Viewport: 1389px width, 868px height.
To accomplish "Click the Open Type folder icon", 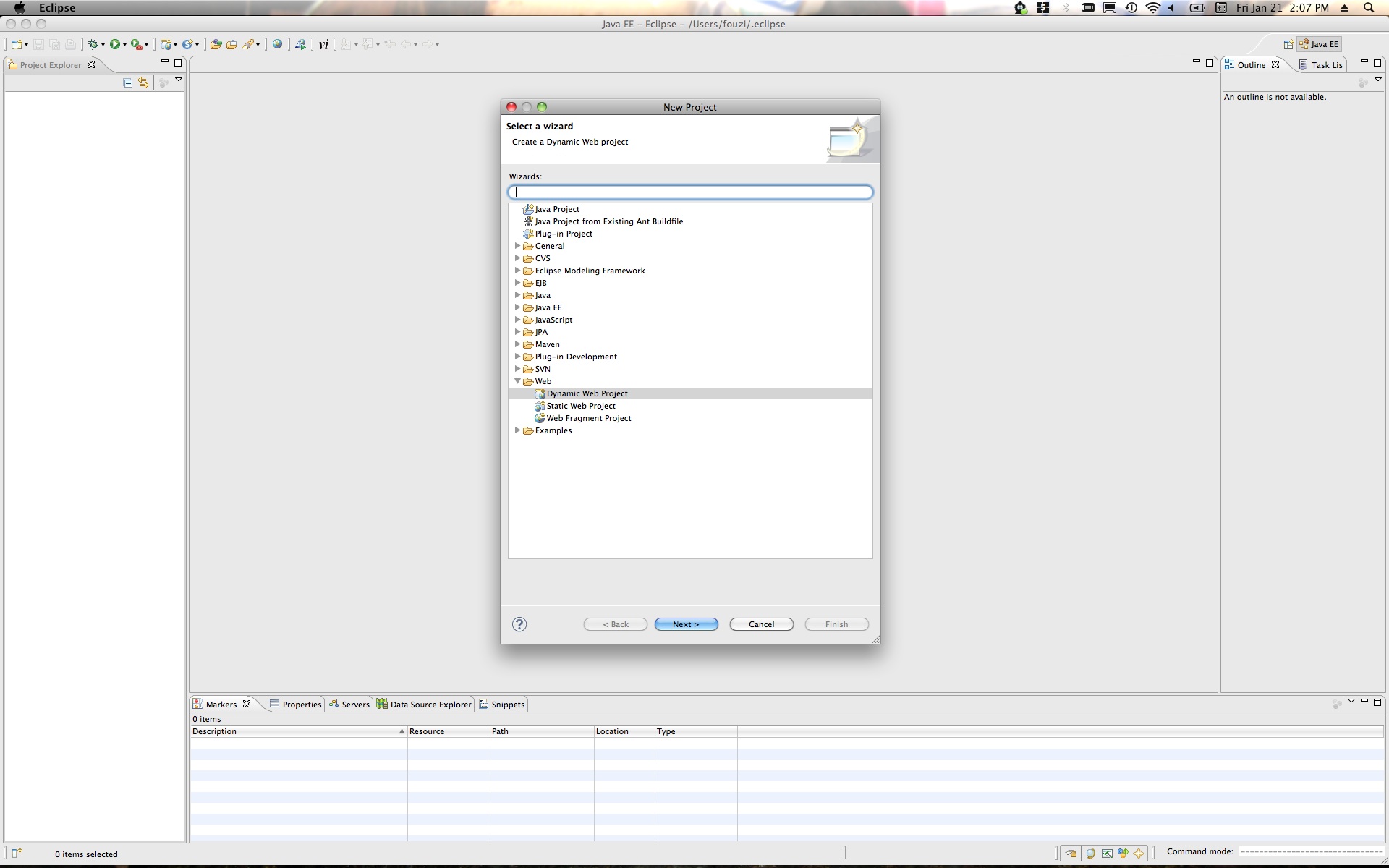I will pyautogui.click(x=216, y=44).
